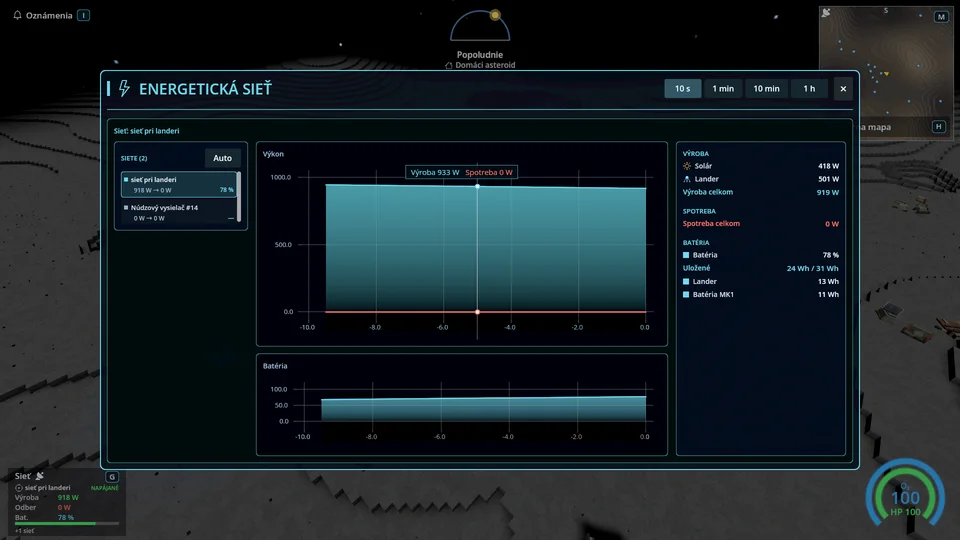The height and width of the screenshot is (540, 960).
Task: Click the yellow player marker on minimap
Action: 886,73
